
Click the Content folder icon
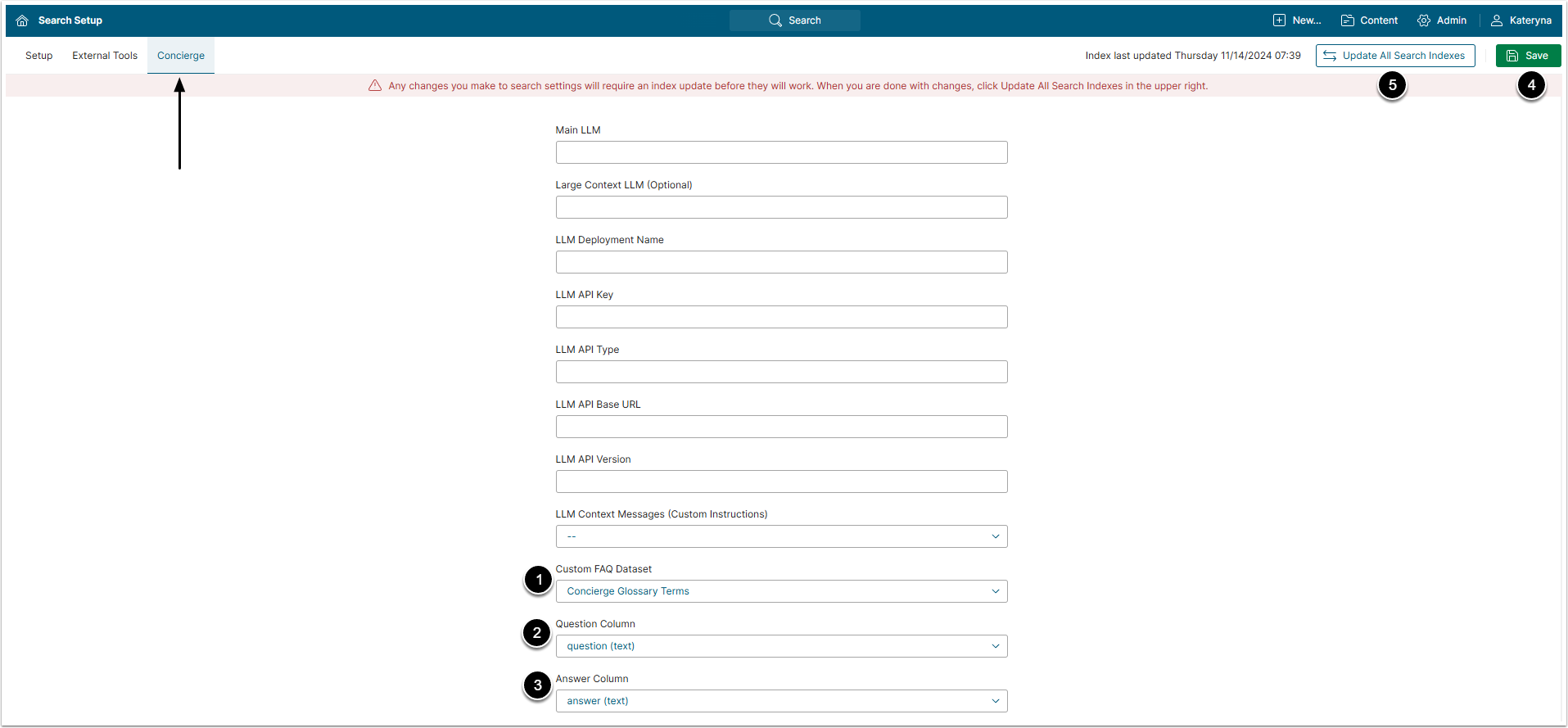click(1347, 20)
